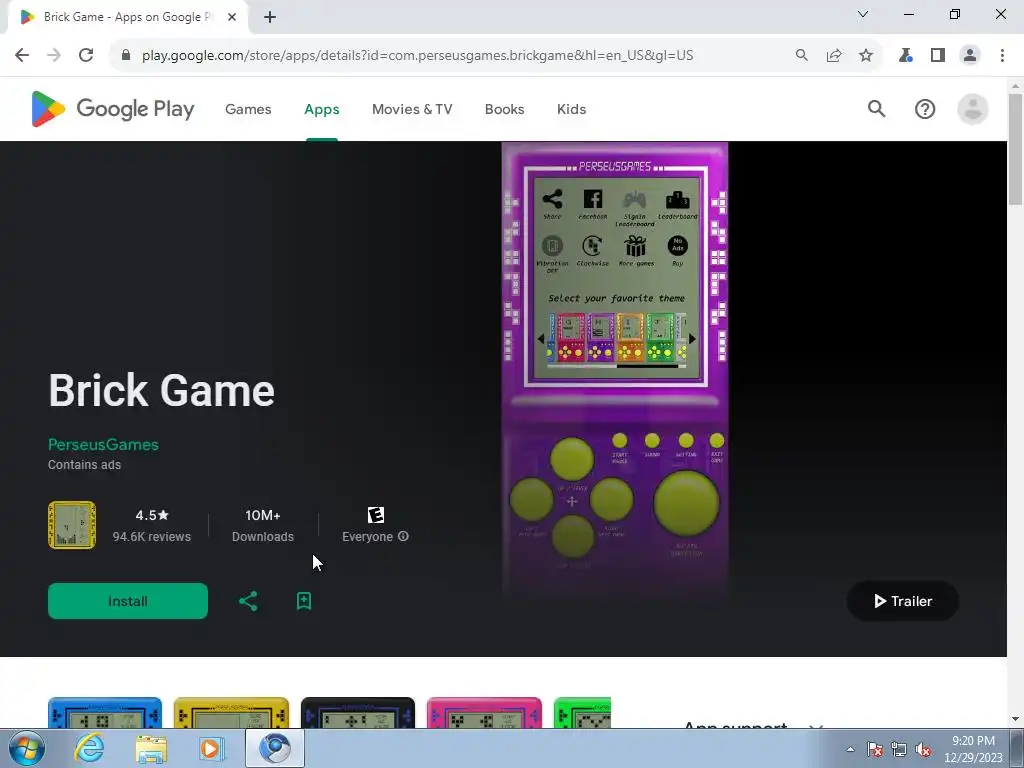1024x768 pixels.
Task: Reload the current page
Action: click(x=86, y=56)
